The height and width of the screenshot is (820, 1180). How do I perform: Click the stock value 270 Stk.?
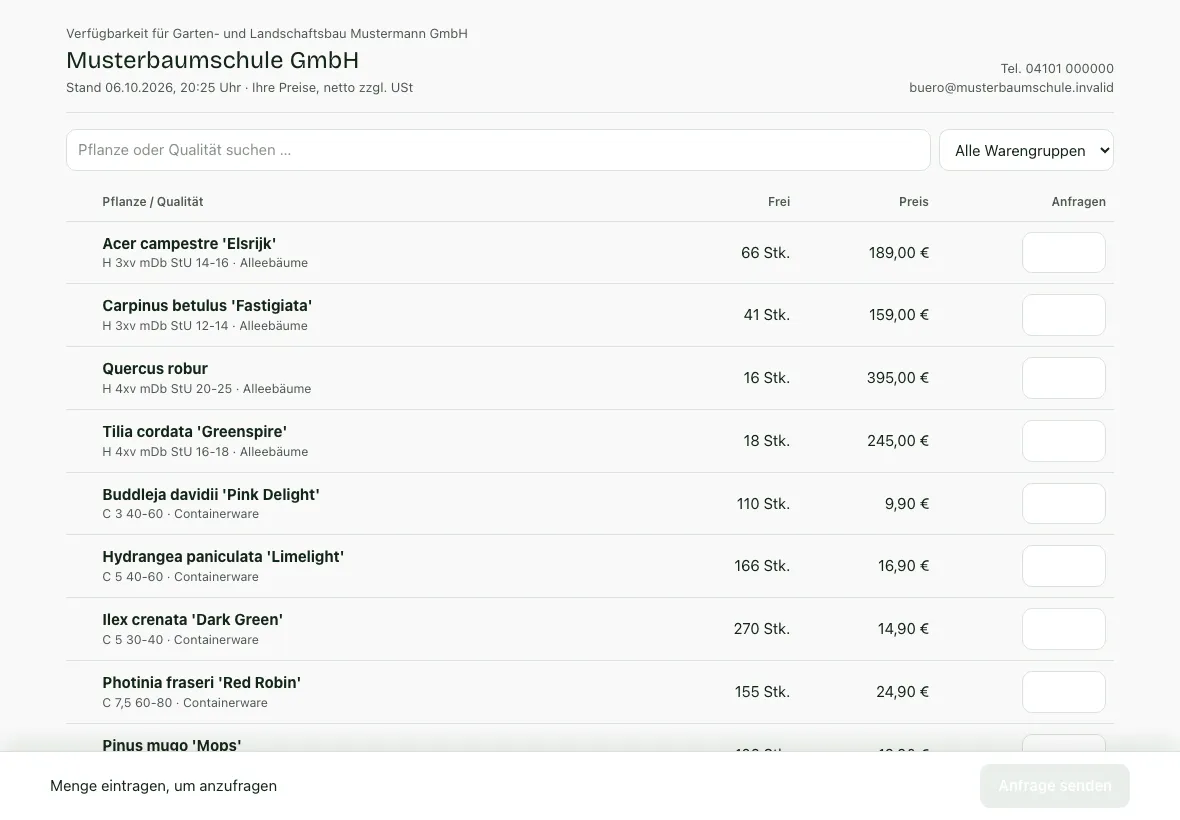(762, 629)
